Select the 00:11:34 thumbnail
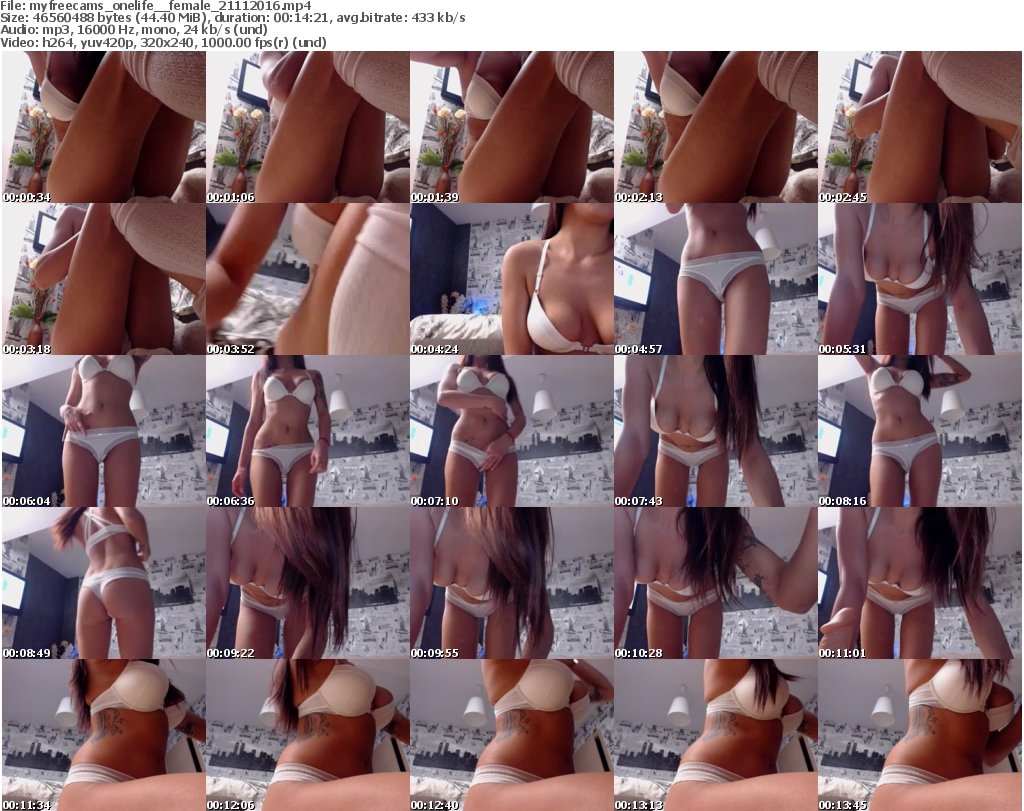The image size is (1024, 811). coord(104,735)
